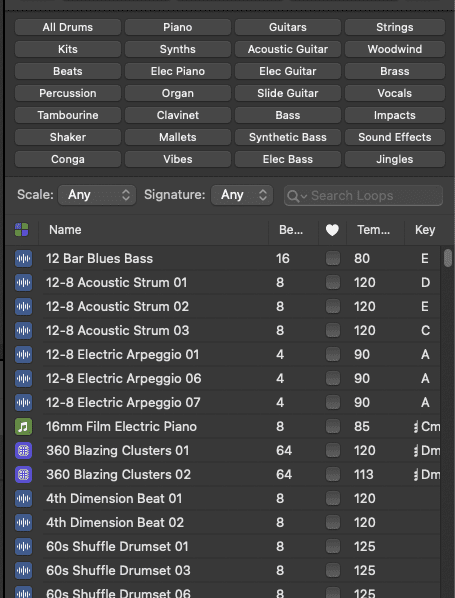The height and width of the screenshot is (598, 455).
Task: Click audio loop icon for 12 Bar Blues Bass
Action: point(23,259)
